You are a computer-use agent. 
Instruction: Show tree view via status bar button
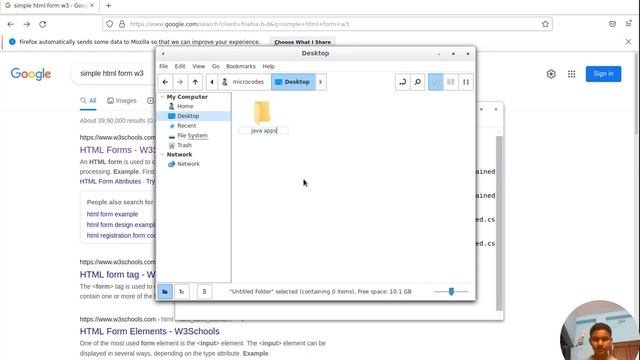coord(182,291)
